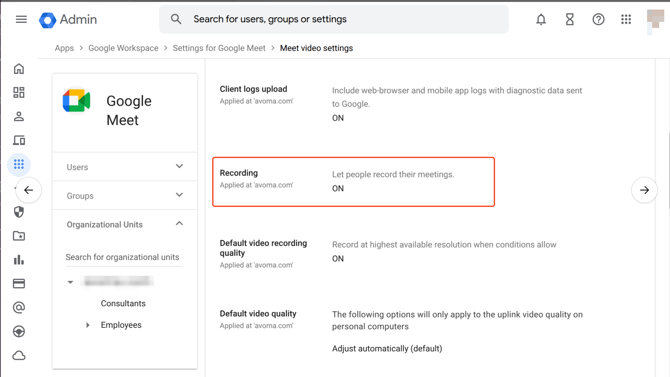Screen dimensions: 670x377
Task: Click ON value under Client logs upload
Action: pos(338,118)
